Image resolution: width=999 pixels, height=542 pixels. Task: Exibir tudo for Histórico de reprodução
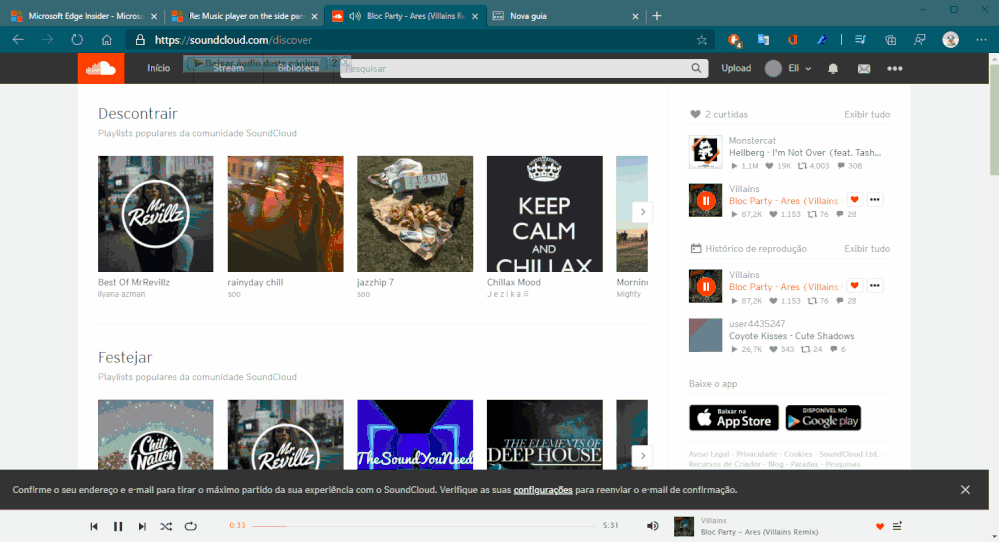click(x=866, y=249)
